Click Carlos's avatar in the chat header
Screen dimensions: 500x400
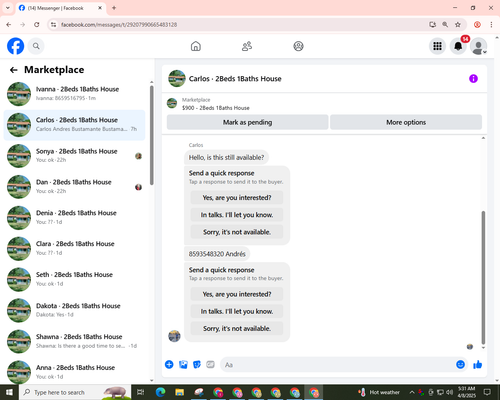point(177,79)
